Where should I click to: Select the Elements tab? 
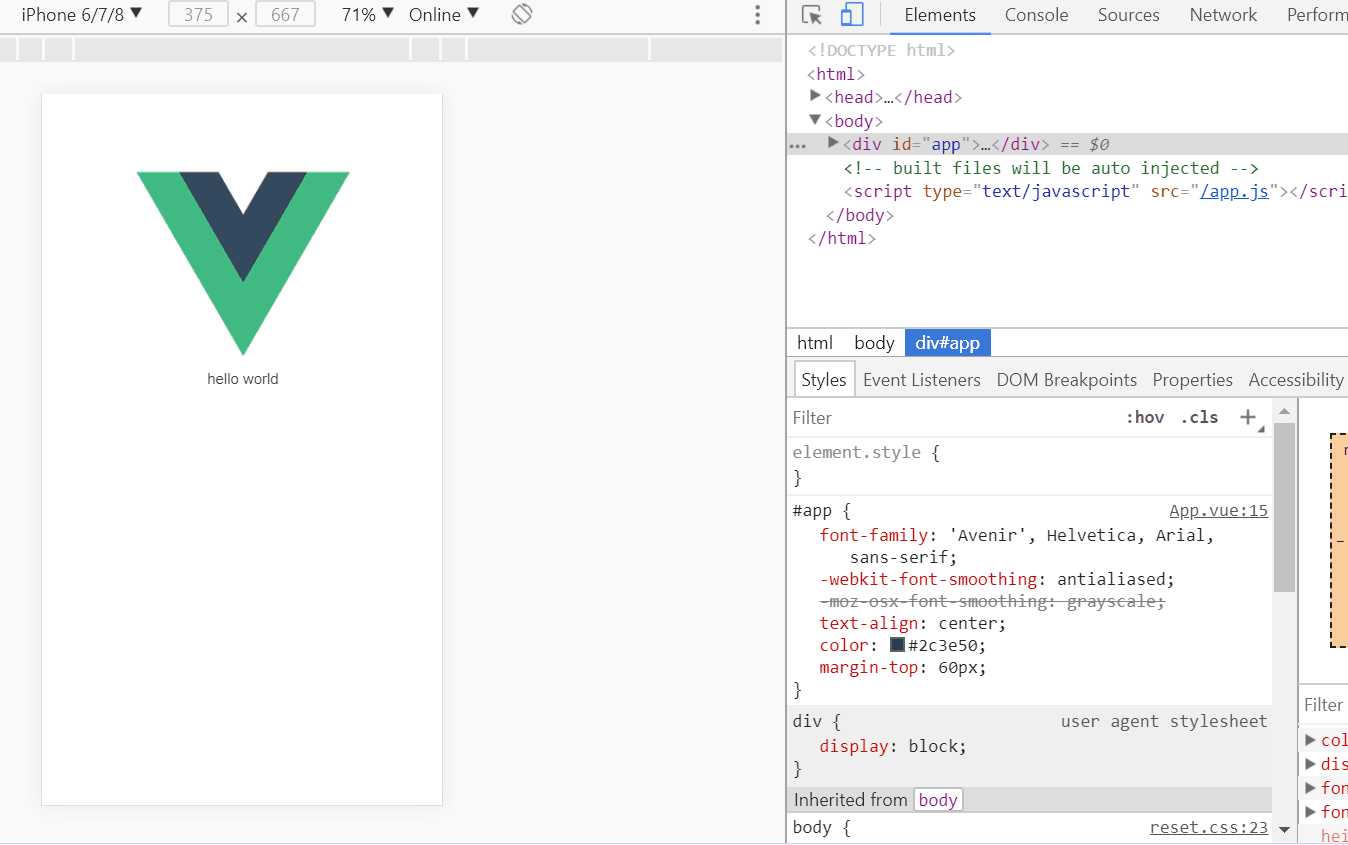[x=940, y=15]
